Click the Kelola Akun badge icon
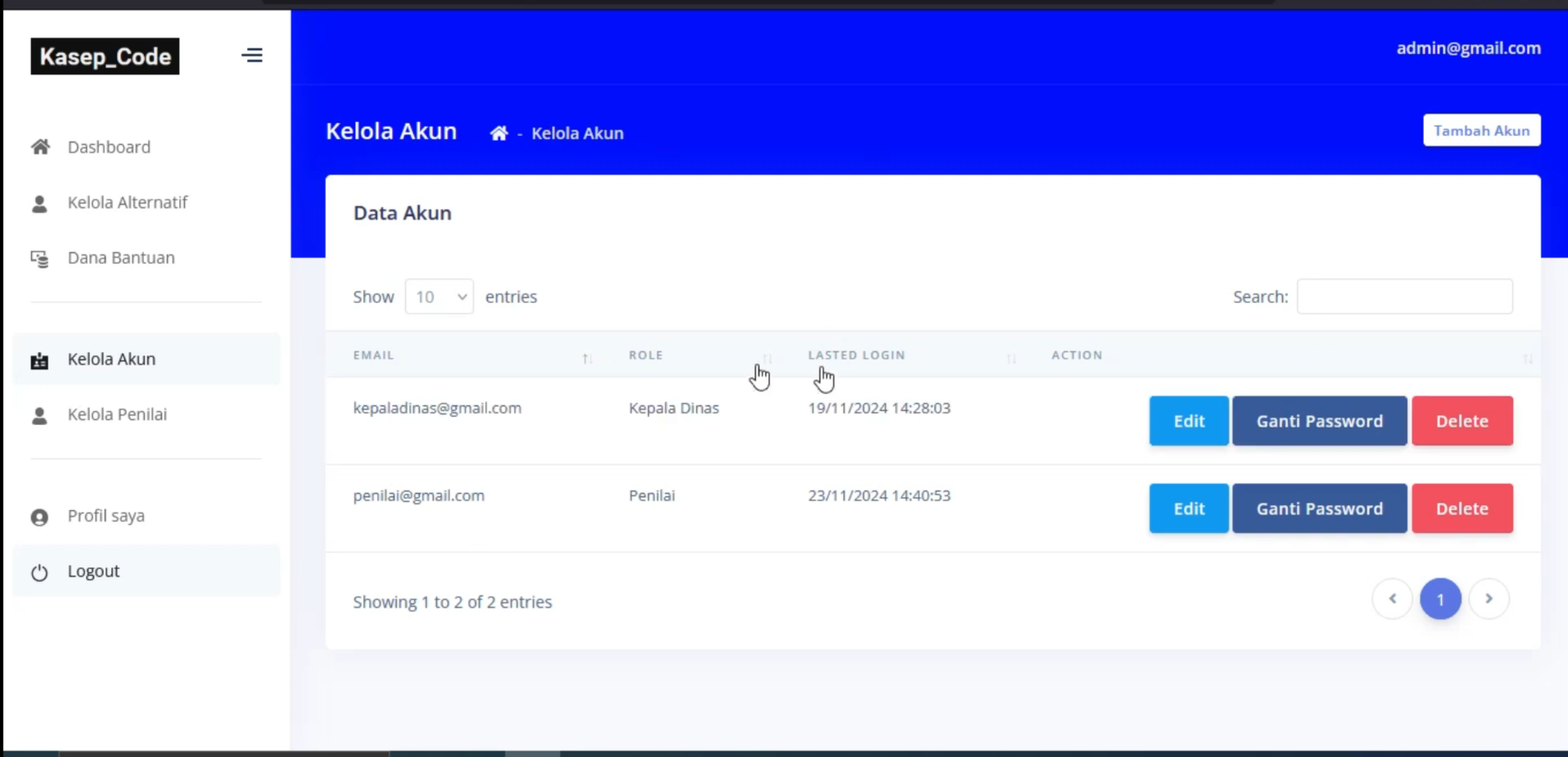Image resolution: width=1568 pixels, height=757 pixels. [x=39, y=360]
